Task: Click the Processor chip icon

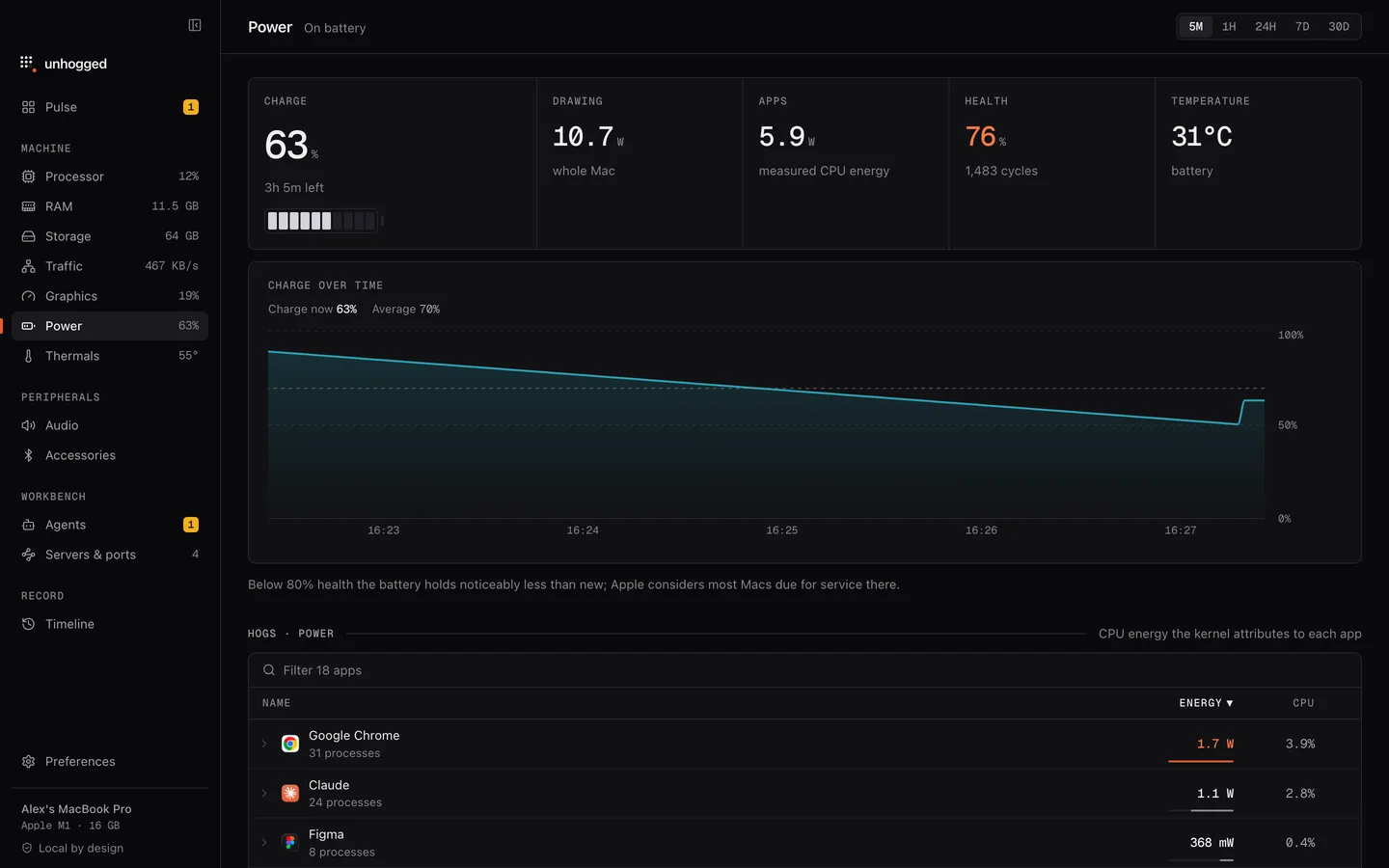Action: tap(28, 176)
